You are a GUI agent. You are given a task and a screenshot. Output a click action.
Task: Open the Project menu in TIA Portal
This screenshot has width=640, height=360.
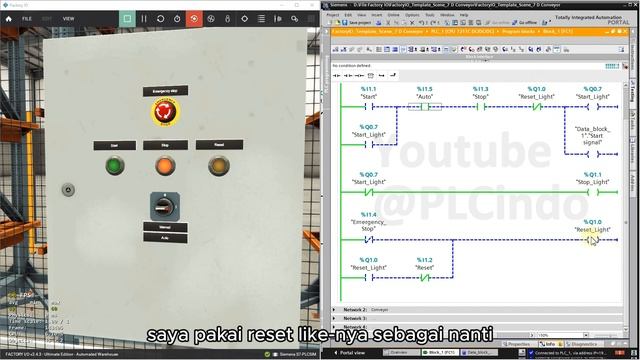click(x=333, y=15)
